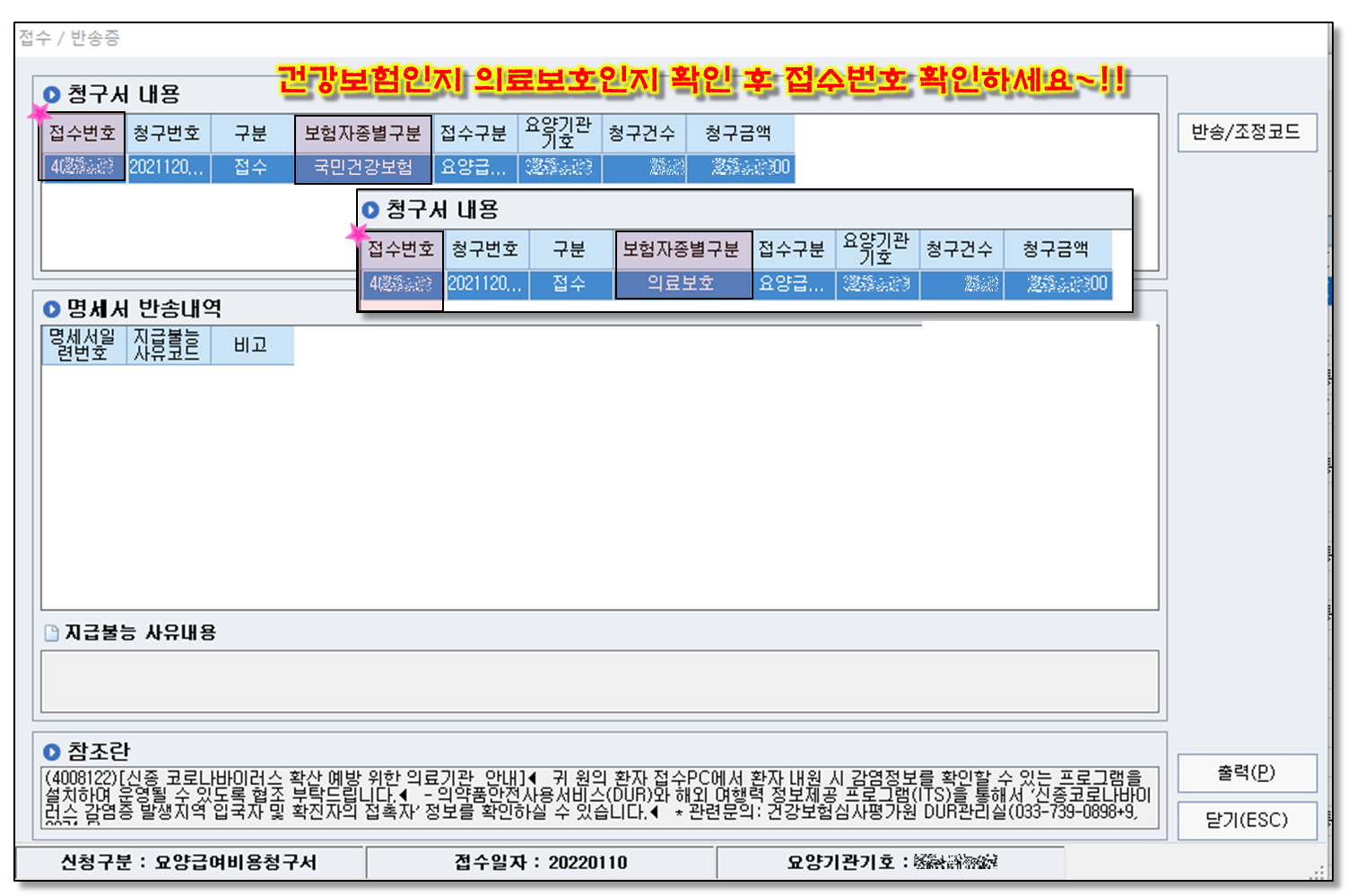Click the 비고 column header
Viewport: 1348px width, 896px height.
(251, 345)
